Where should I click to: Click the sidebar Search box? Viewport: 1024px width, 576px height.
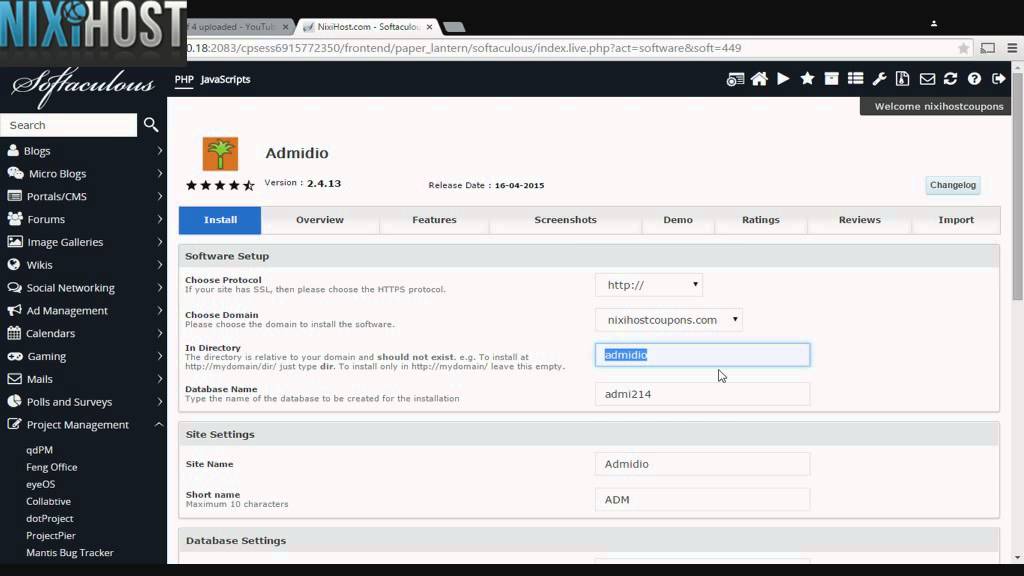click(x=69, y=125)
